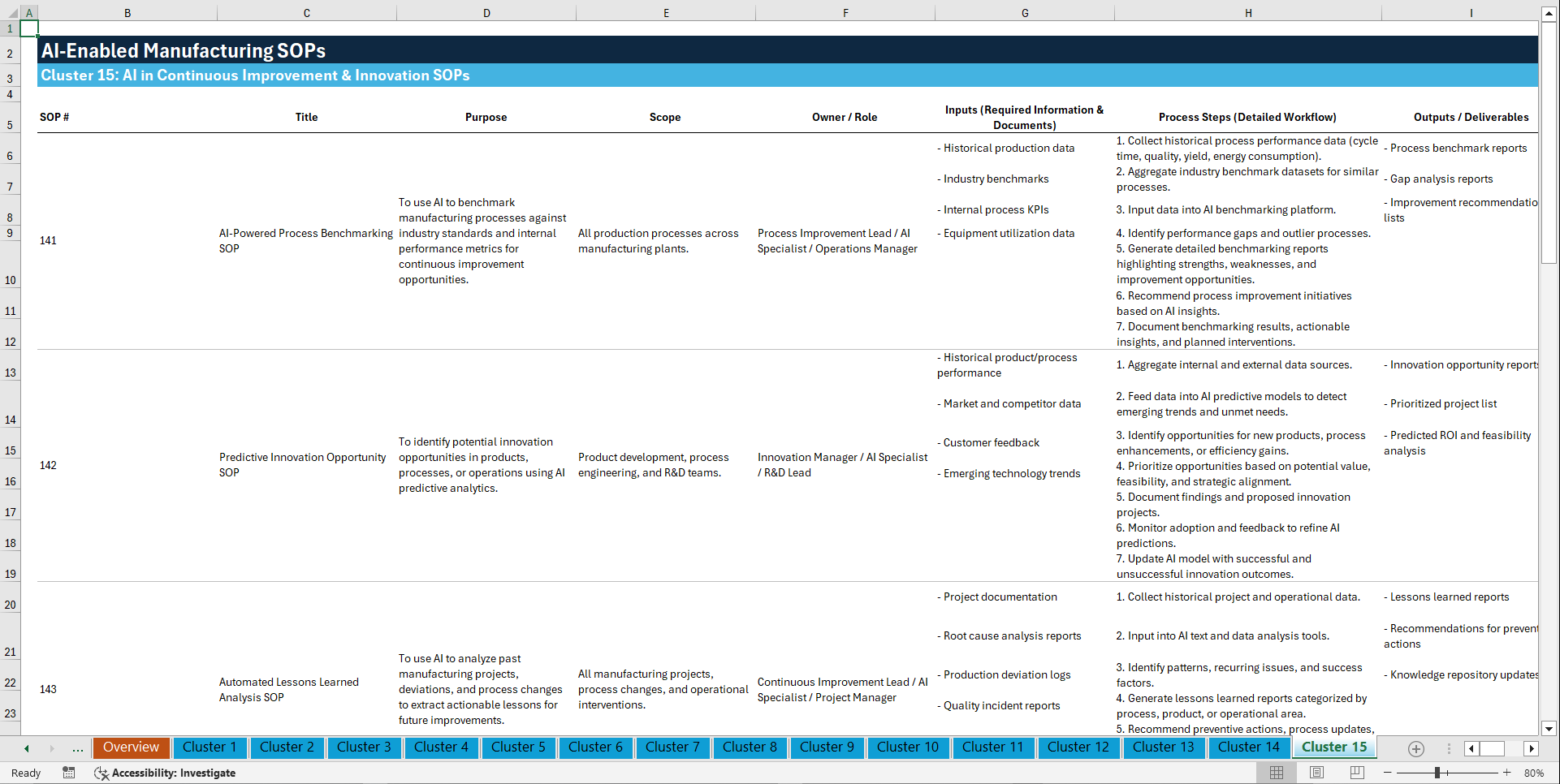
Task: Add a new worksheet with the plus icon
Action: (1416, 748)
